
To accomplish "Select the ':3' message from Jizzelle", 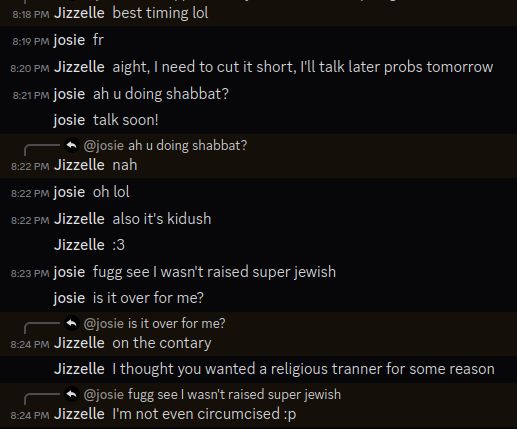I will tap(119, 245).
